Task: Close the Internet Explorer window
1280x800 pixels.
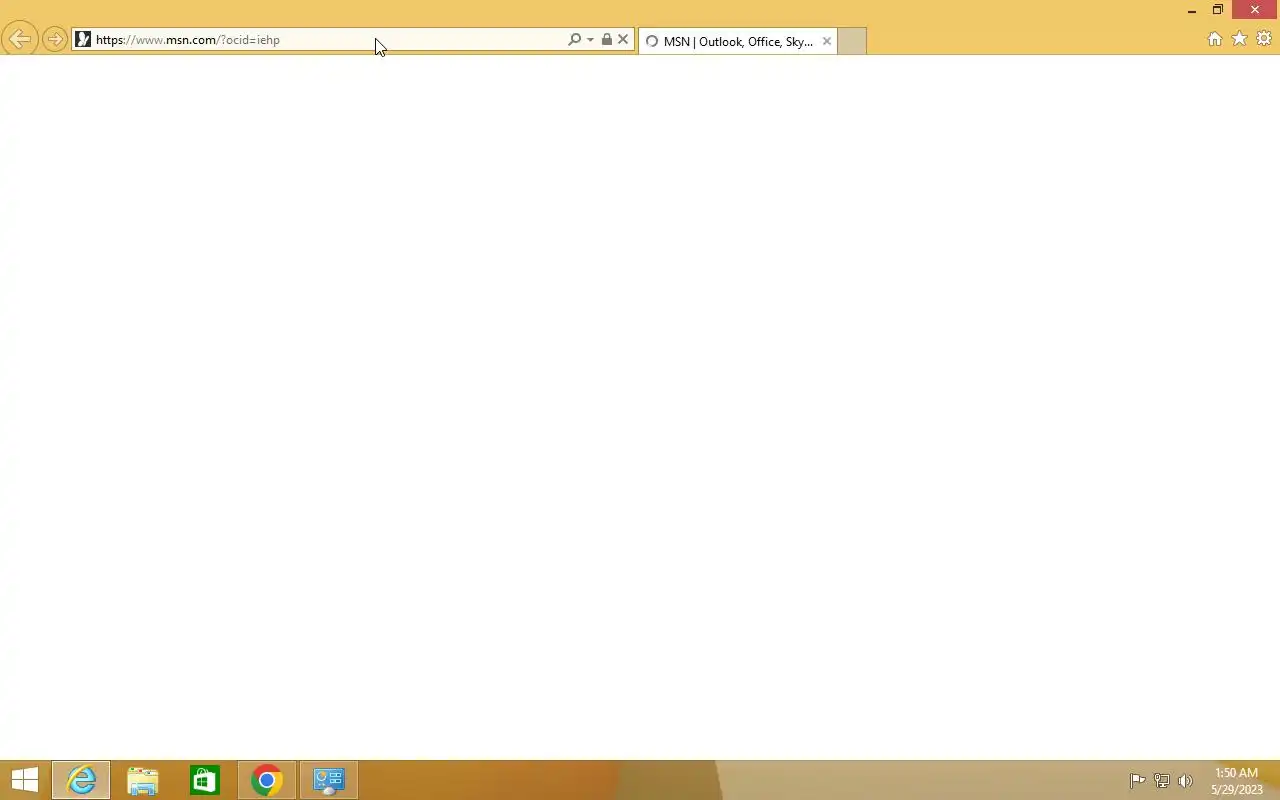Action: tap(1255, 10)
